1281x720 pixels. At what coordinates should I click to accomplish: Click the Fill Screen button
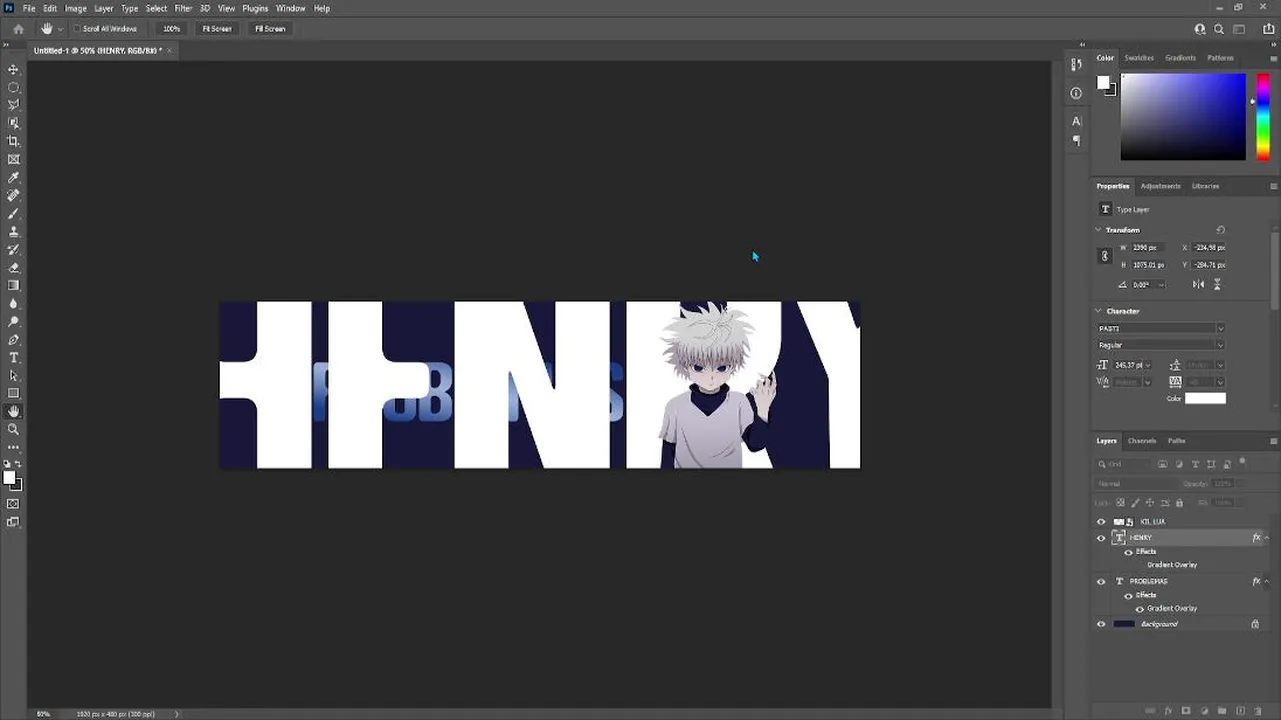270,29
